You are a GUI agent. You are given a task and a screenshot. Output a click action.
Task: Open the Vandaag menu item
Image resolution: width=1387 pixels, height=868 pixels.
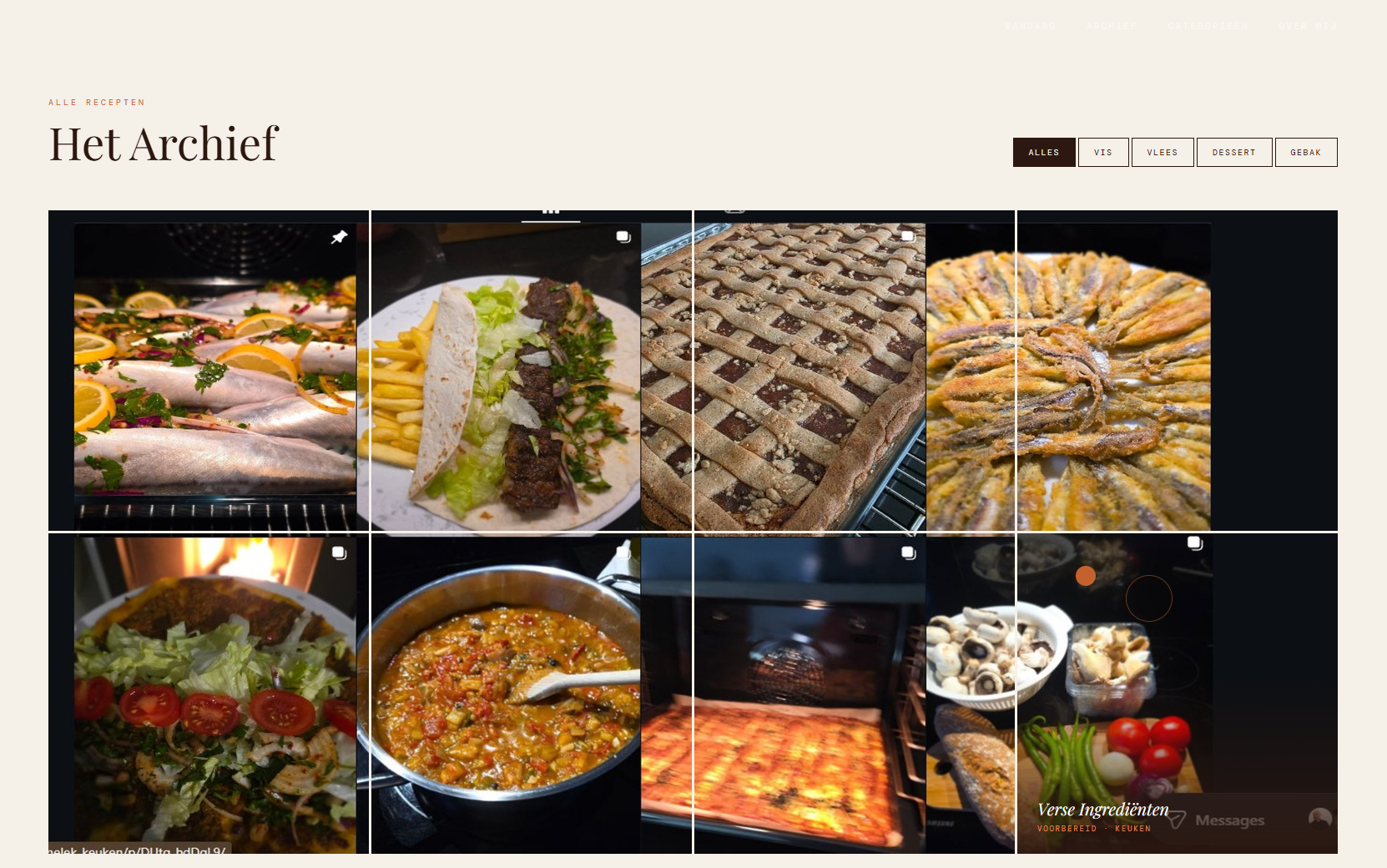pos(1031,26)
